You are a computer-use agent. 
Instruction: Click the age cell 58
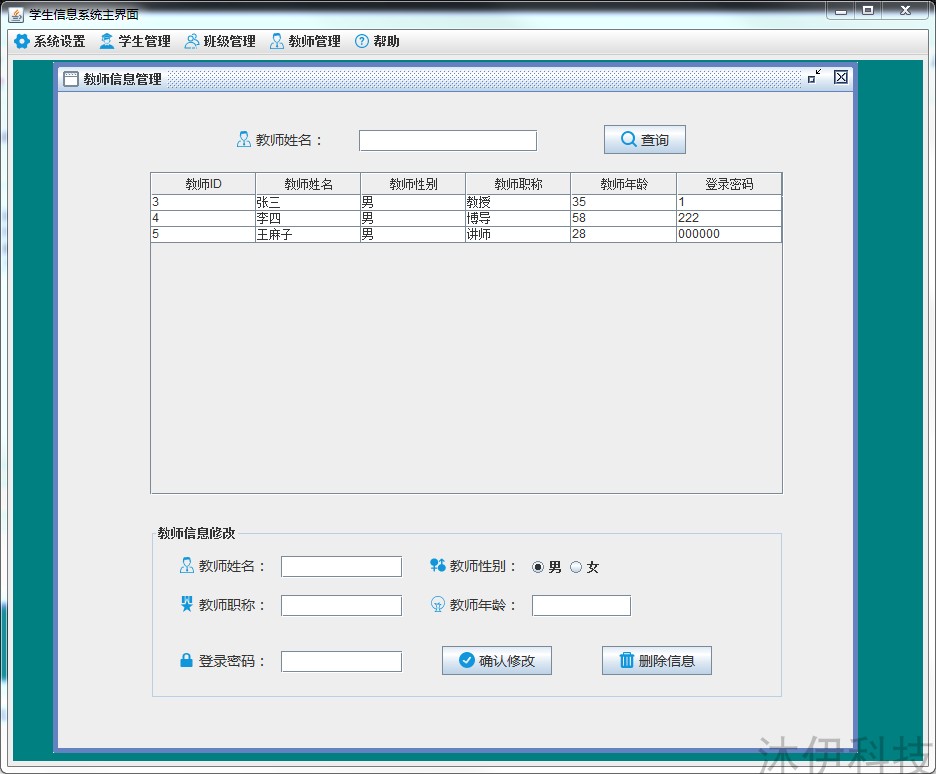point(624,218)
